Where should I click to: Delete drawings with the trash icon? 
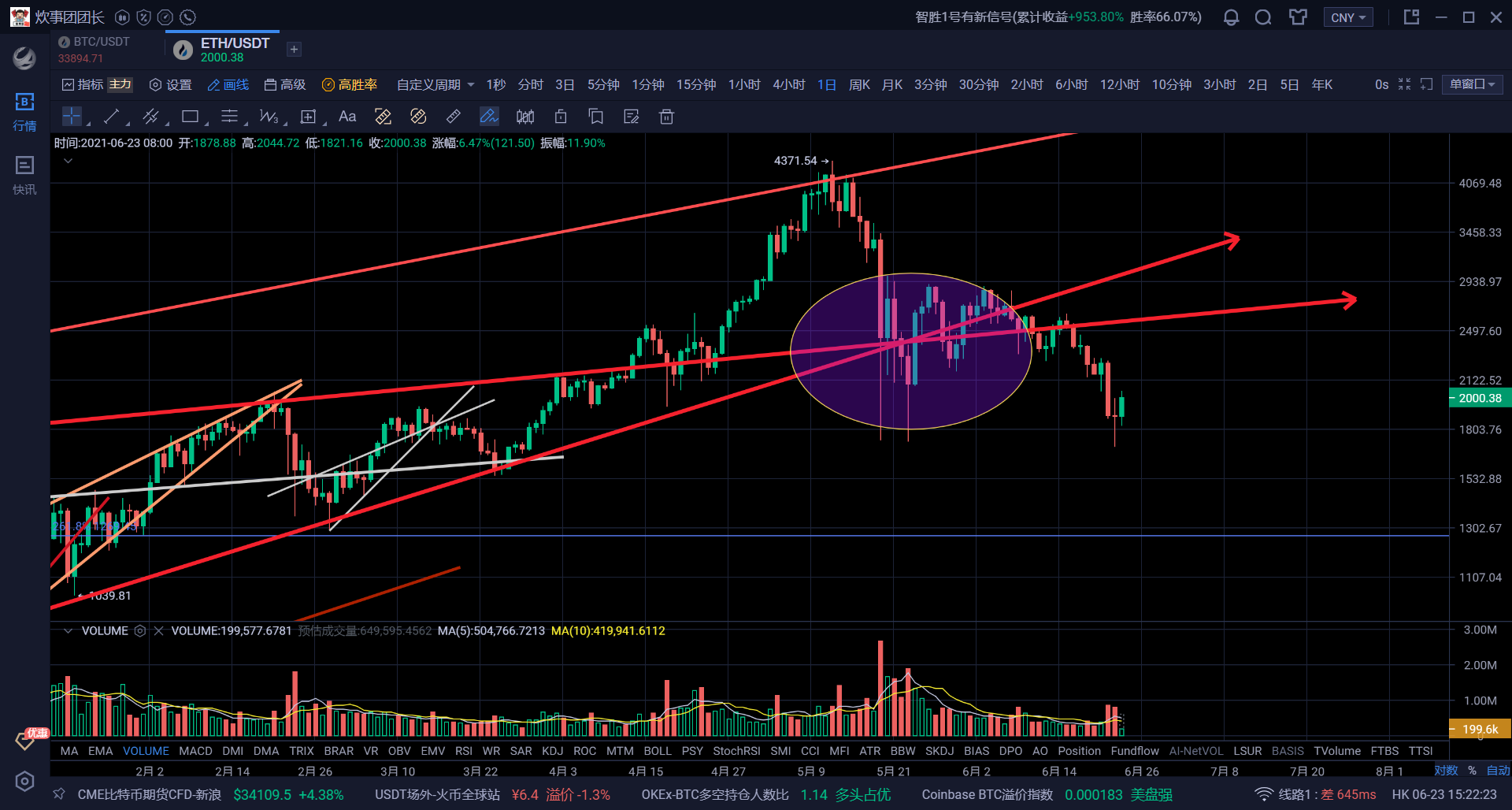[666, 117]
